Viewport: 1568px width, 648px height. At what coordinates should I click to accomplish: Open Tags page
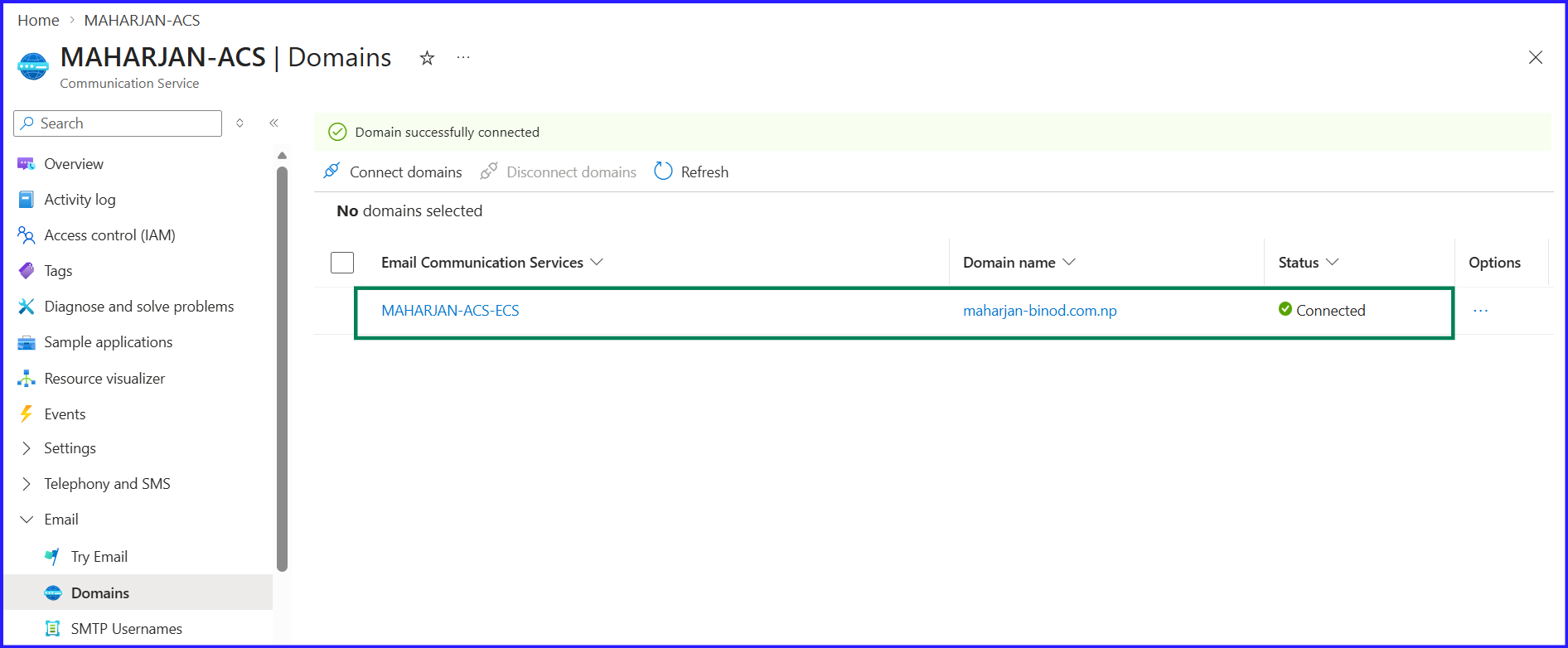[58, 271]
